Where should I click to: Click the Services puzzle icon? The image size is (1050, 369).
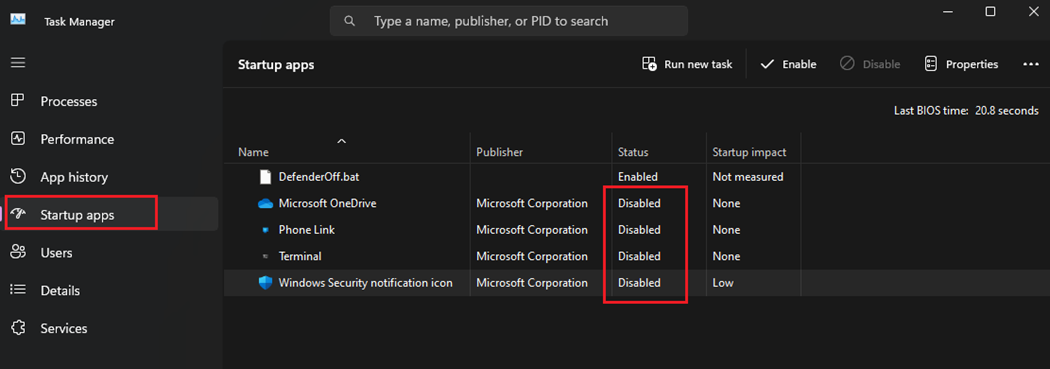click(18, 328)
